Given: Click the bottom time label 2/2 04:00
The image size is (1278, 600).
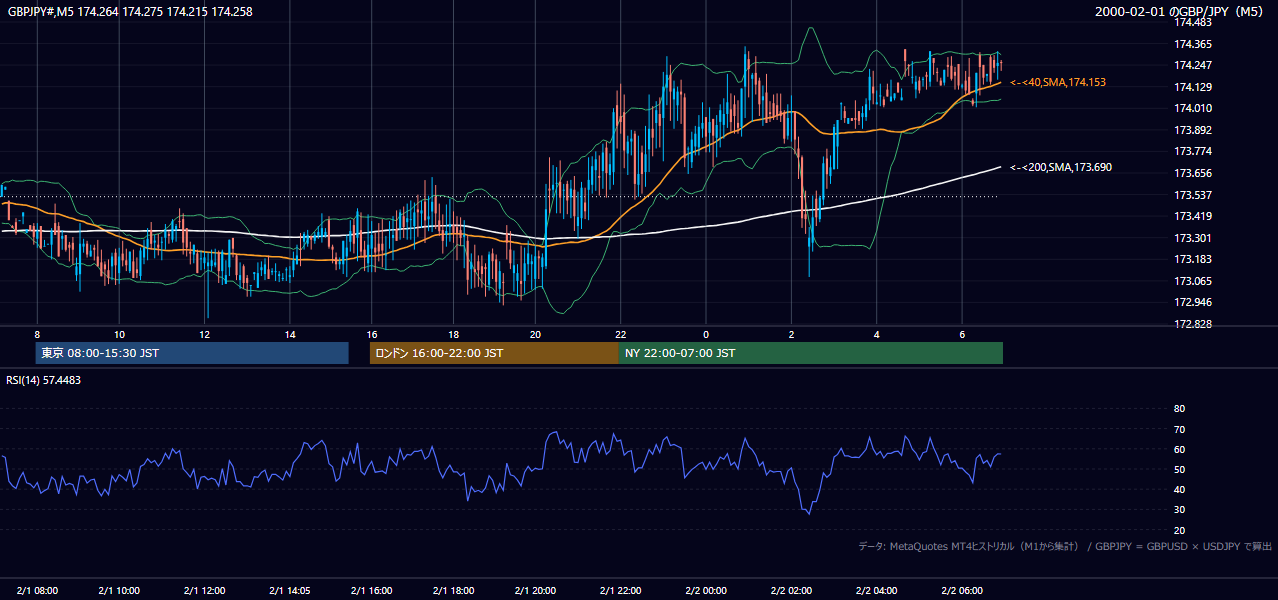Looking at the screenshot, I should (877, 590).
